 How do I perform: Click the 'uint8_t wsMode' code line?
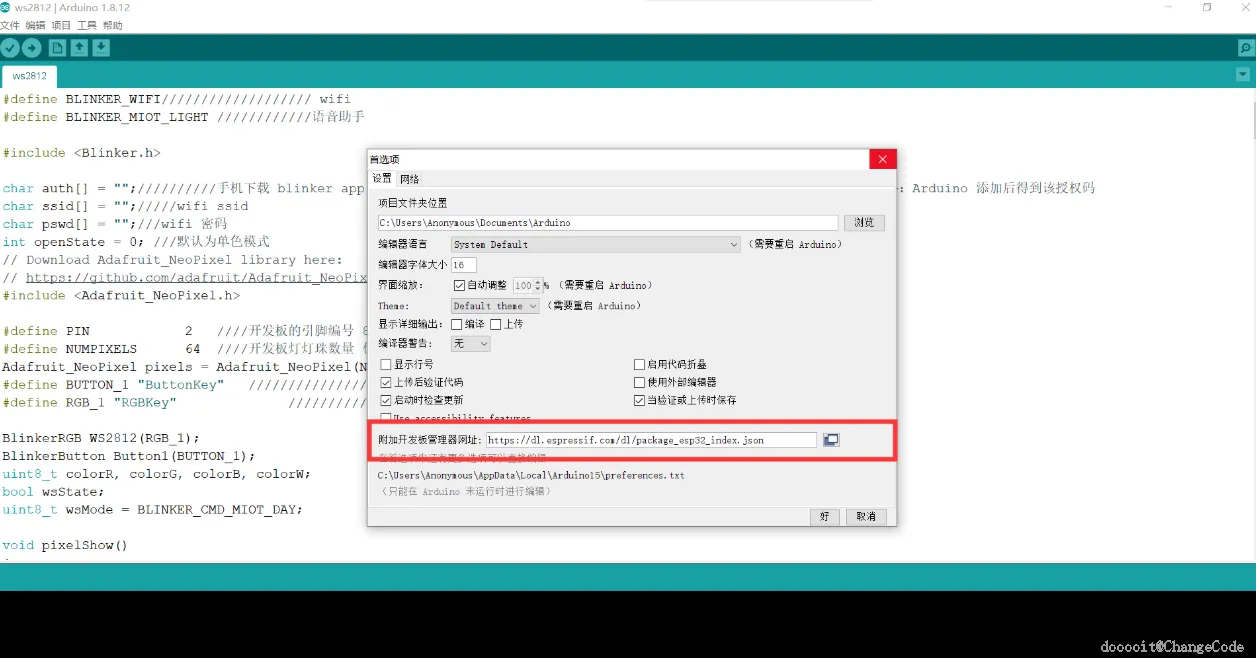pyautogui.click(x=151, y=510)
